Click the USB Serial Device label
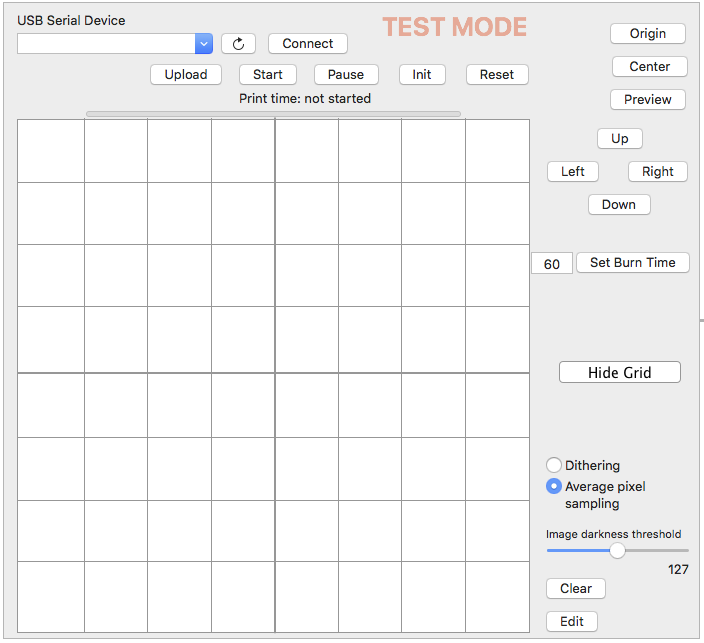Image resolution: width=704 pixels, height=643 pixels. 71,21
